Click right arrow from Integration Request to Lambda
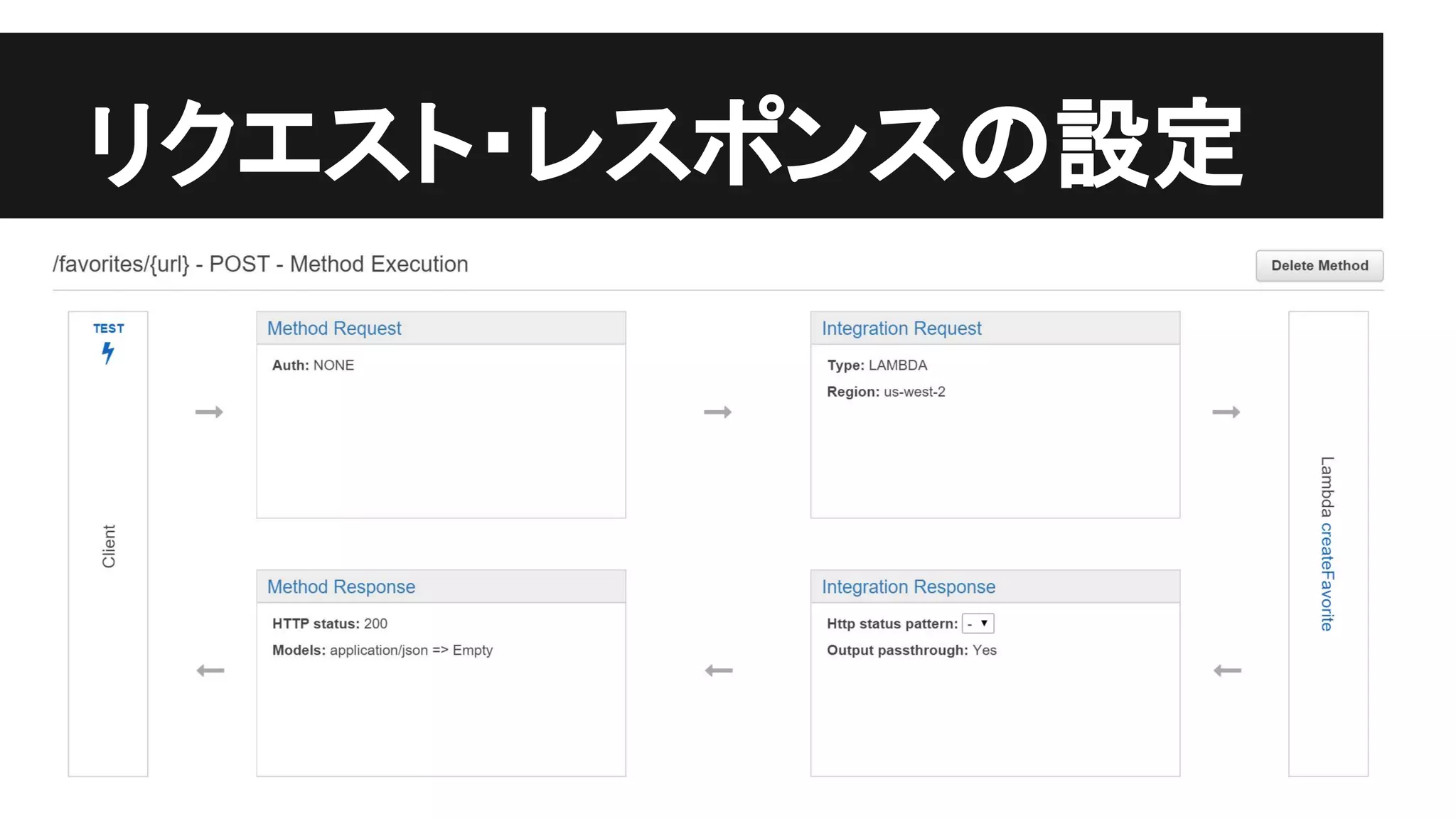Viewport: 1456px width, 819px height. click(1226, 412)
